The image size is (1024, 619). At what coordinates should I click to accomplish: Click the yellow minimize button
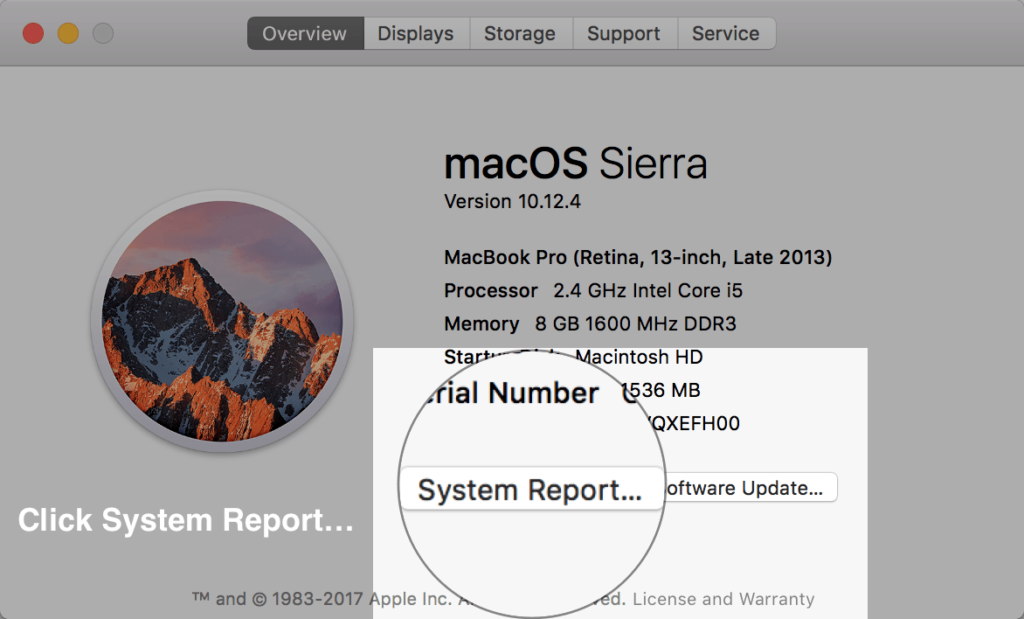[68, 31]
